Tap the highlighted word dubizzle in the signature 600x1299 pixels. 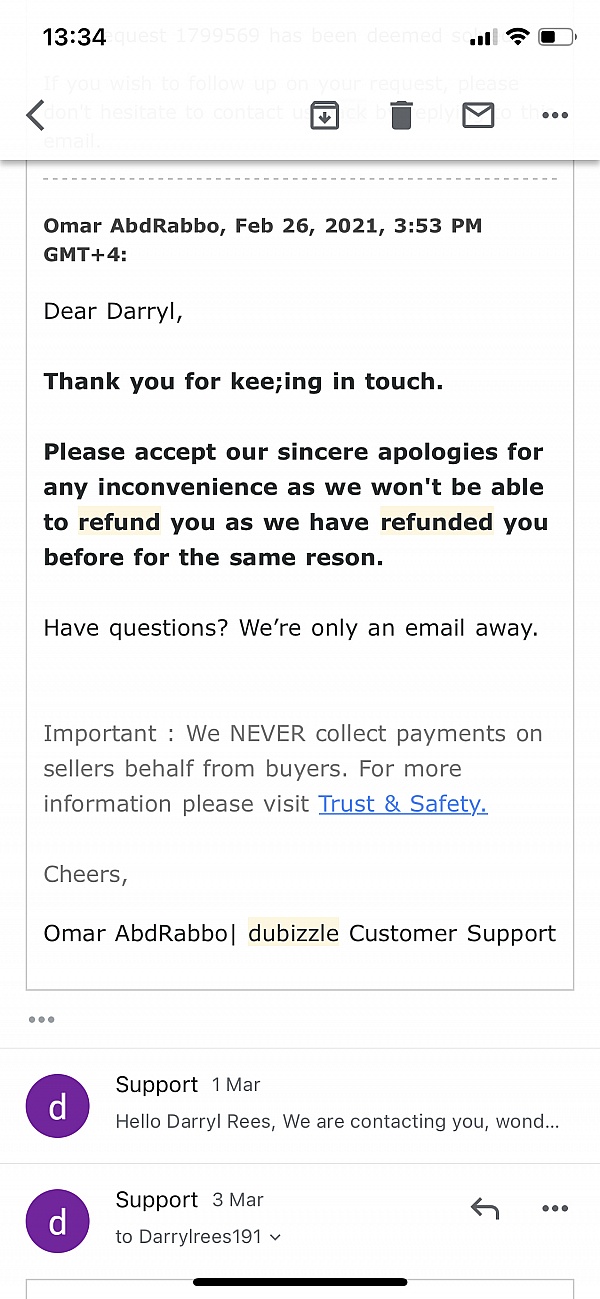[293, 933]
